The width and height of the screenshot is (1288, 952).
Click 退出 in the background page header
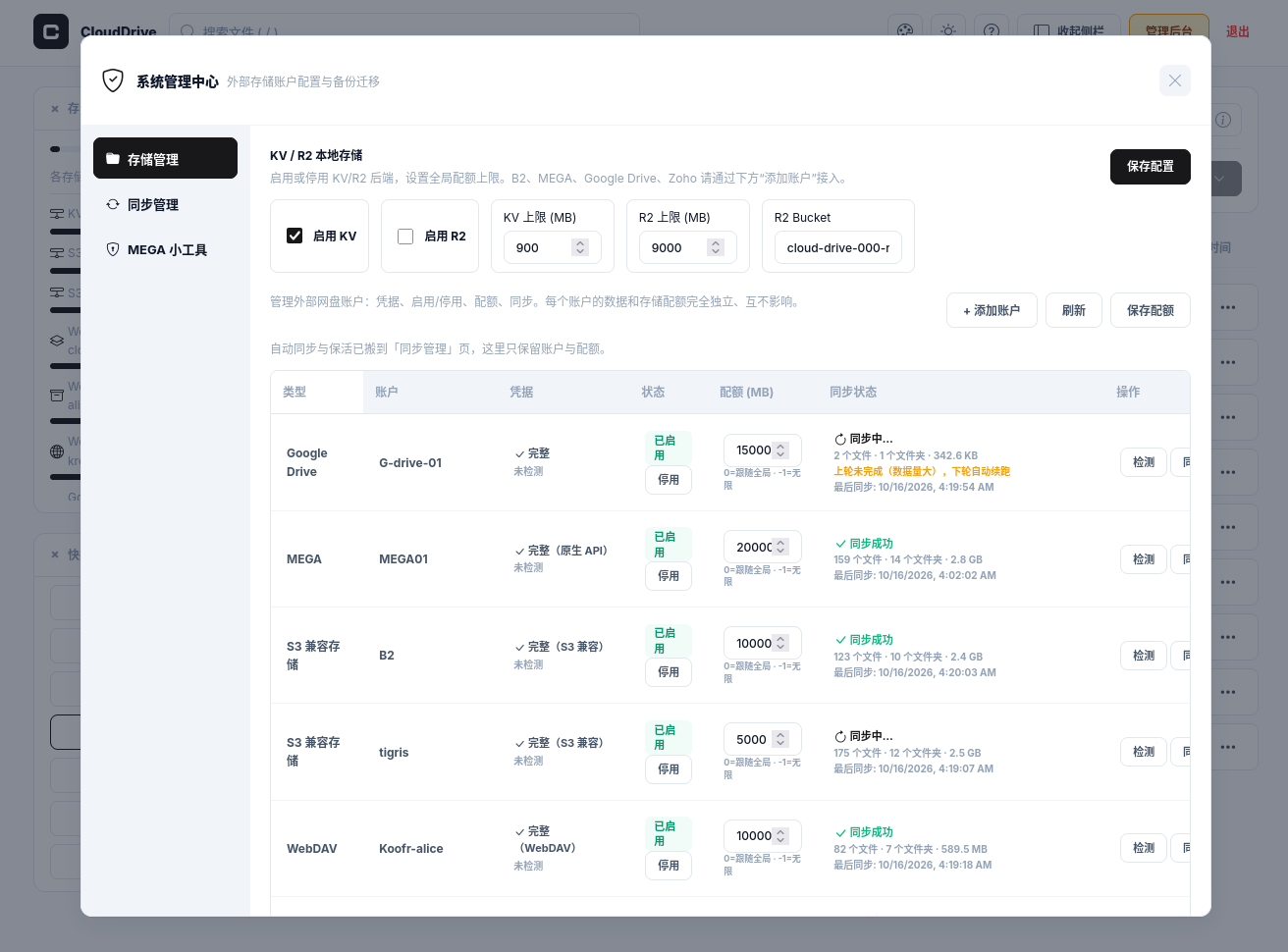click(x=1238, y=31)
